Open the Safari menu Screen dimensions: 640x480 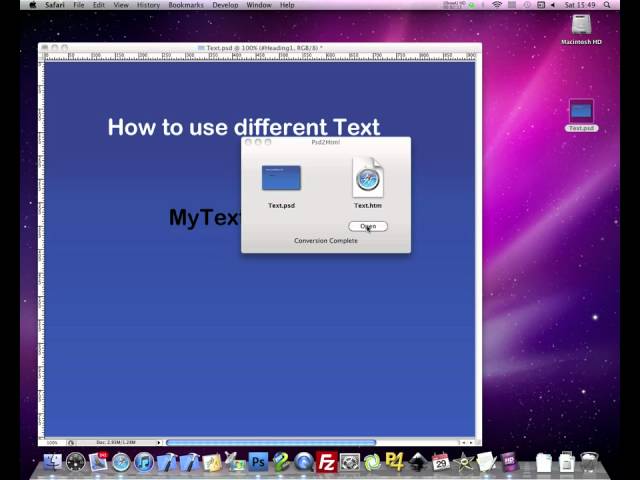(x=55, y=5)
